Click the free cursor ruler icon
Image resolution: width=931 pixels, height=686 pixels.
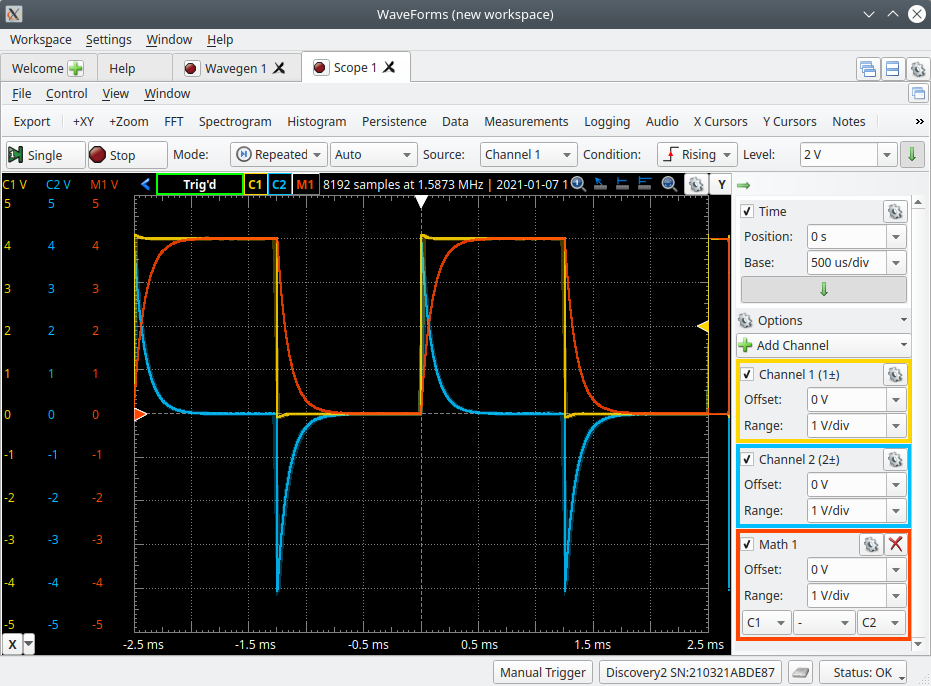tap(600, 184)
